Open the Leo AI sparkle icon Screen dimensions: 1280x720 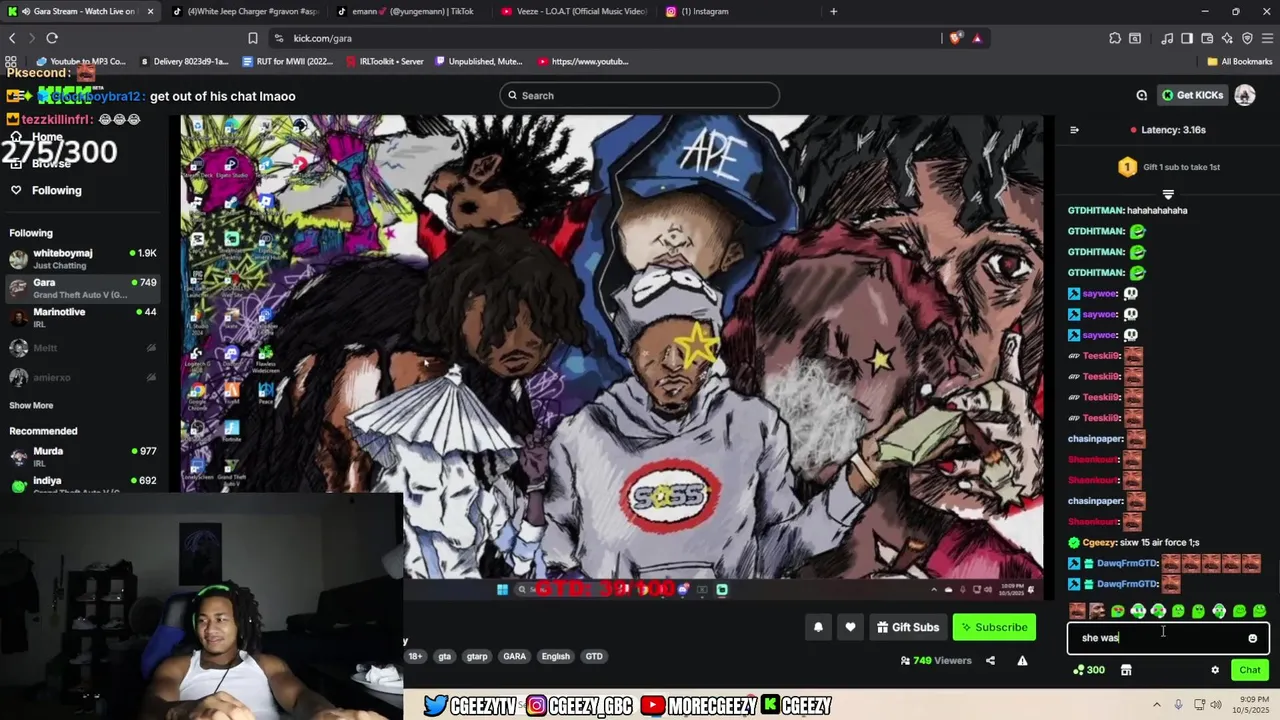tap(1227, 38)
